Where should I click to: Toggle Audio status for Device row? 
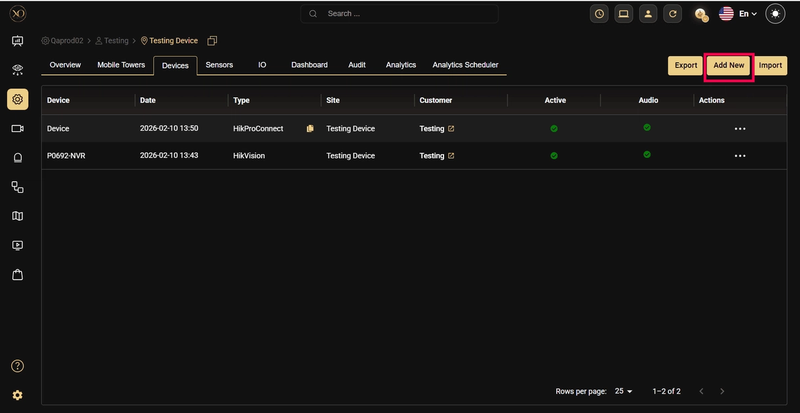pyautogui.click(x=647, y=128)
